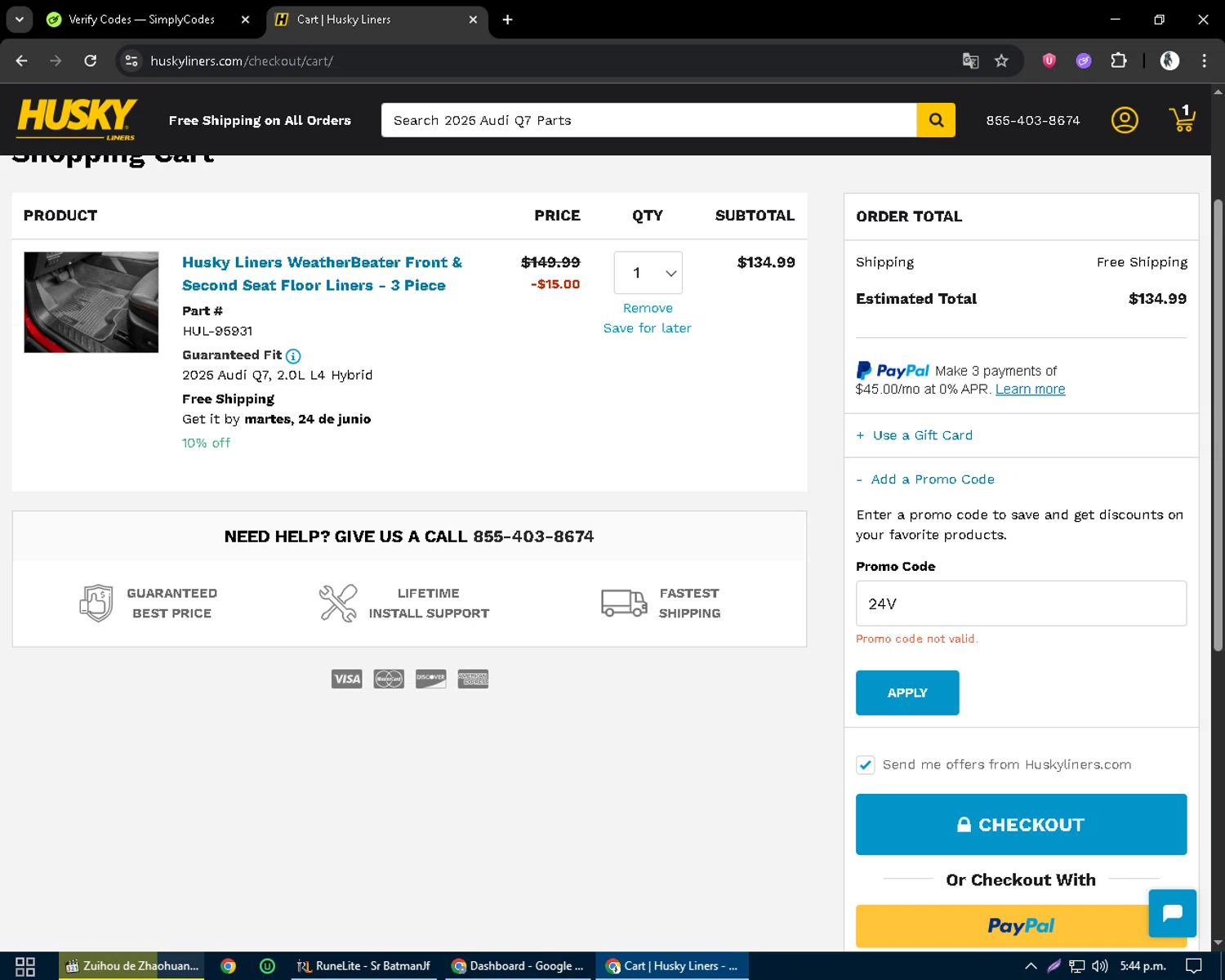Open the Chrome three-dot menu
1225x980 pixels.
(1204, 60)
